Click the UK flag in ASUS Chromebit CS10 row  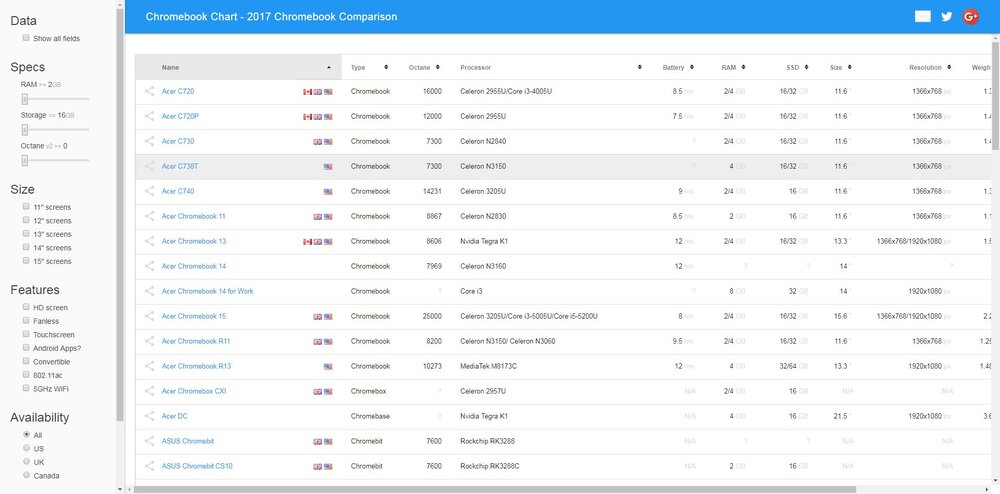coord(318,467)
